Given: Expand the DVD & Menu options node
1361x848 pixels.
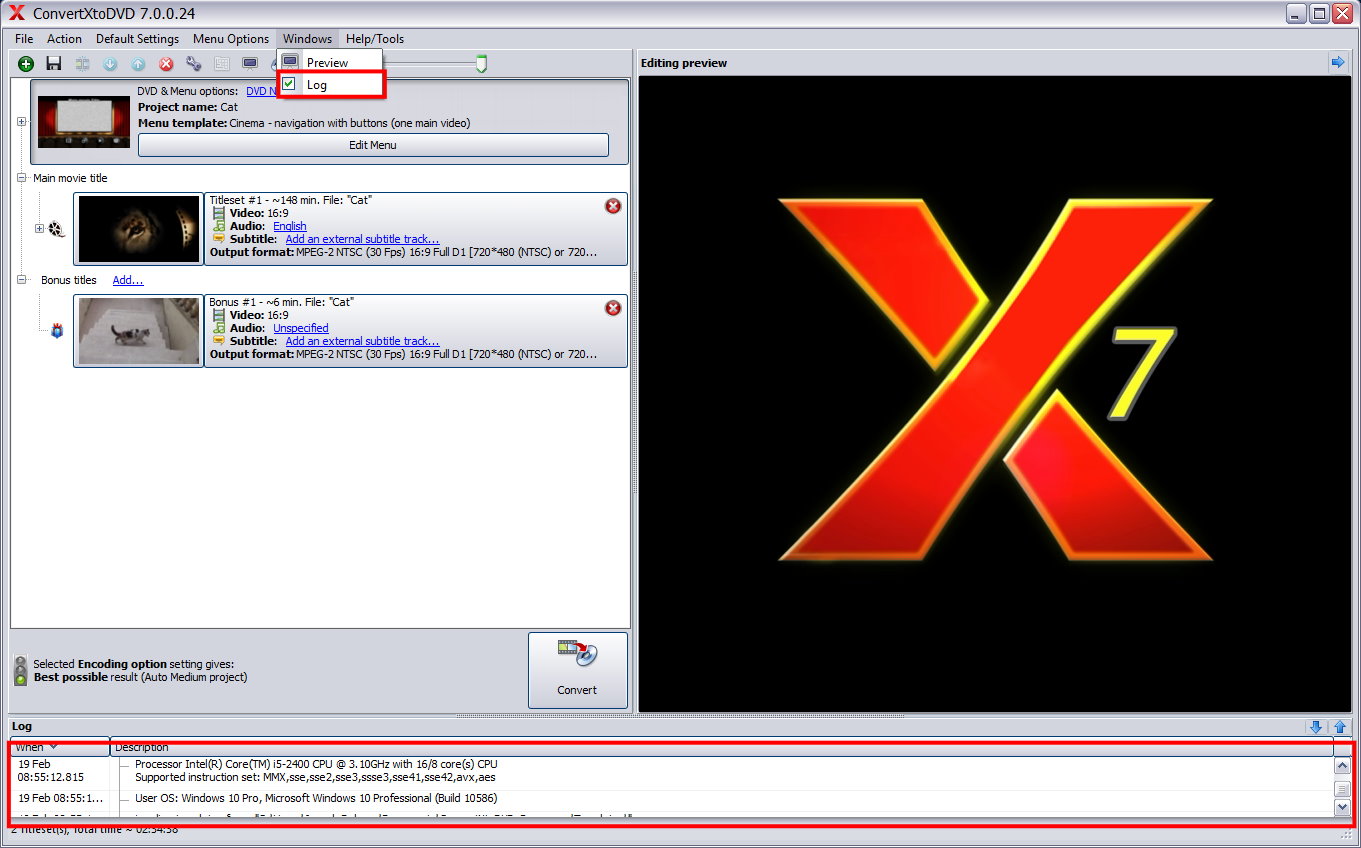Looking at the screenshot, I should 21,121.
